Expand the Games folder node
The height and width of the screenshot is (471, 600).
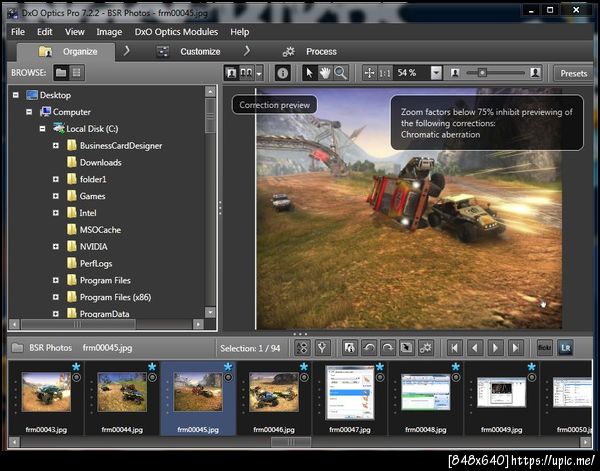[x=56, y=196]
